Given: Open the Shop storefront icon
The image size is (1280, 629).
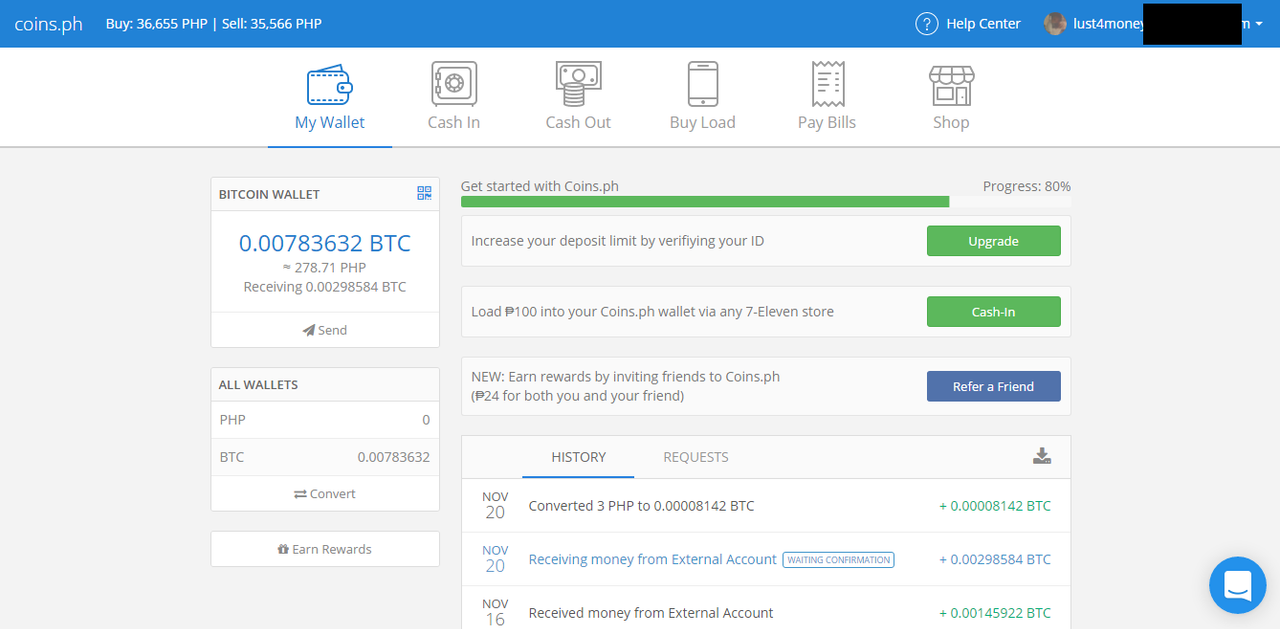Looking at the screenshot, I should click(x=950, y=83).
